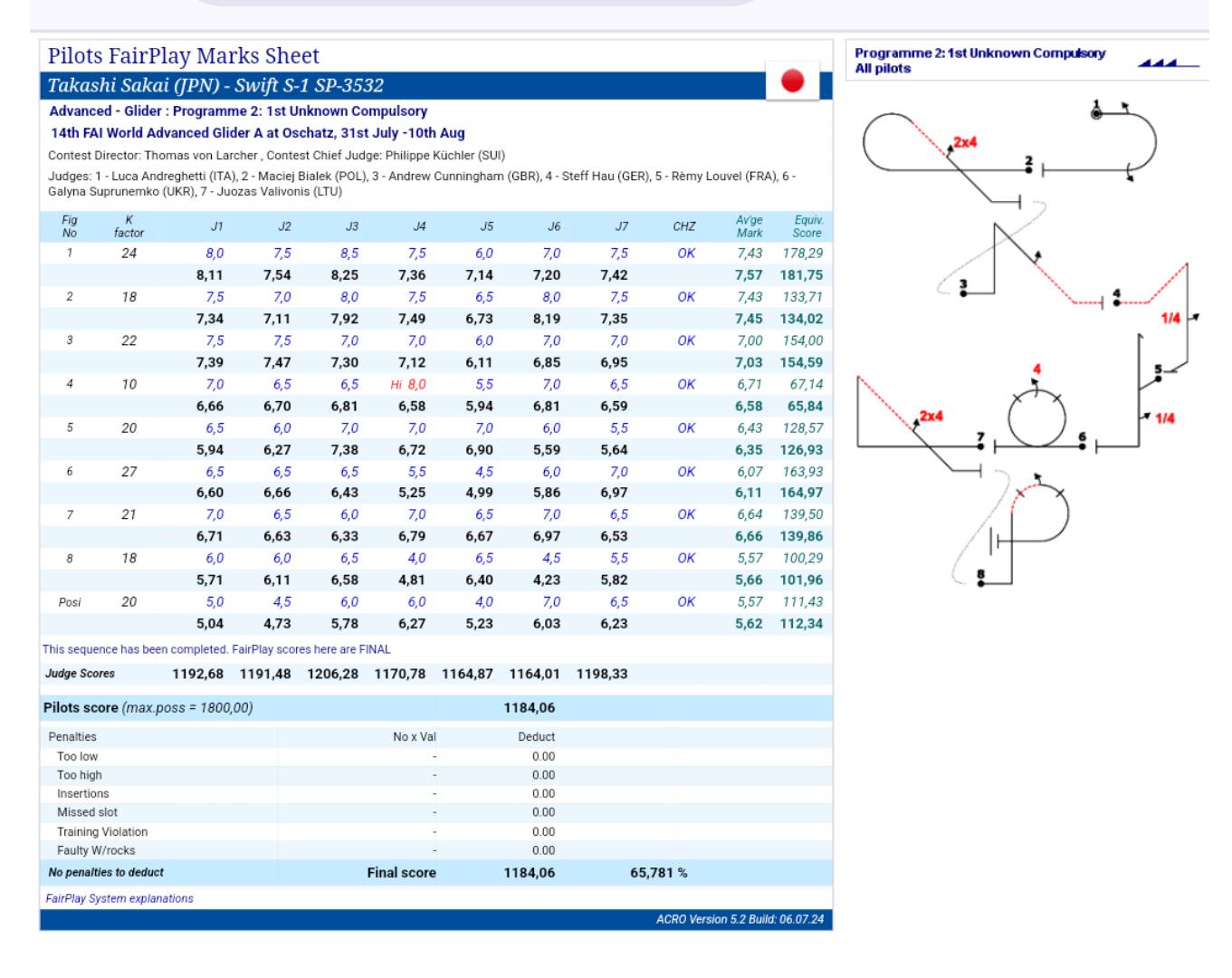This screenshot has width=1232, height=978.
Task: Select pilot name Takashi Sakai (JPN) header
Action: pyautogui.click(x=215, y=85)
